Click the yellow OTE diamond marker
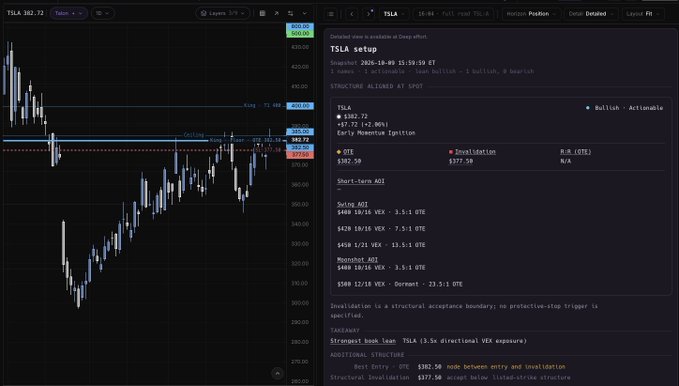Image resolution: width=679 pixels, height=386 pixels. (339, 152)
